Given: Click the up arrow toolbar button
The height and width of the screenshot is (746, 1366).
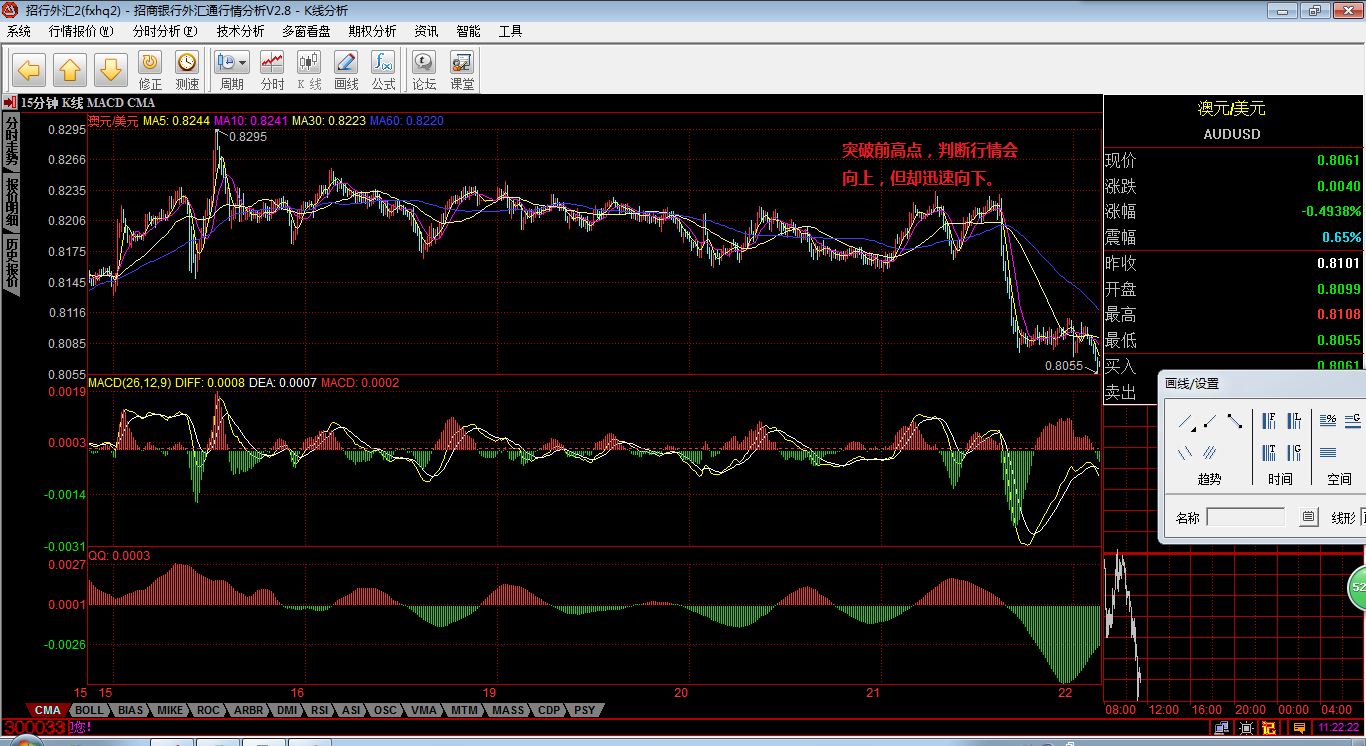Looking at the screenshot, I should (x=69, y=70).
